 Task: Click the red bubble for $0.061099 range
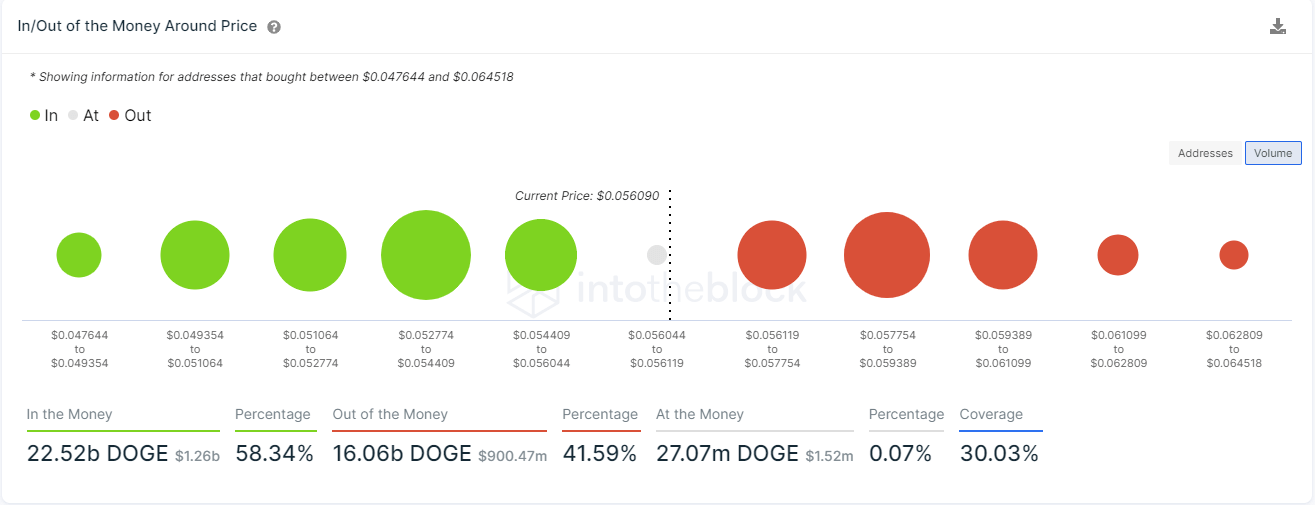[1118, 255]
